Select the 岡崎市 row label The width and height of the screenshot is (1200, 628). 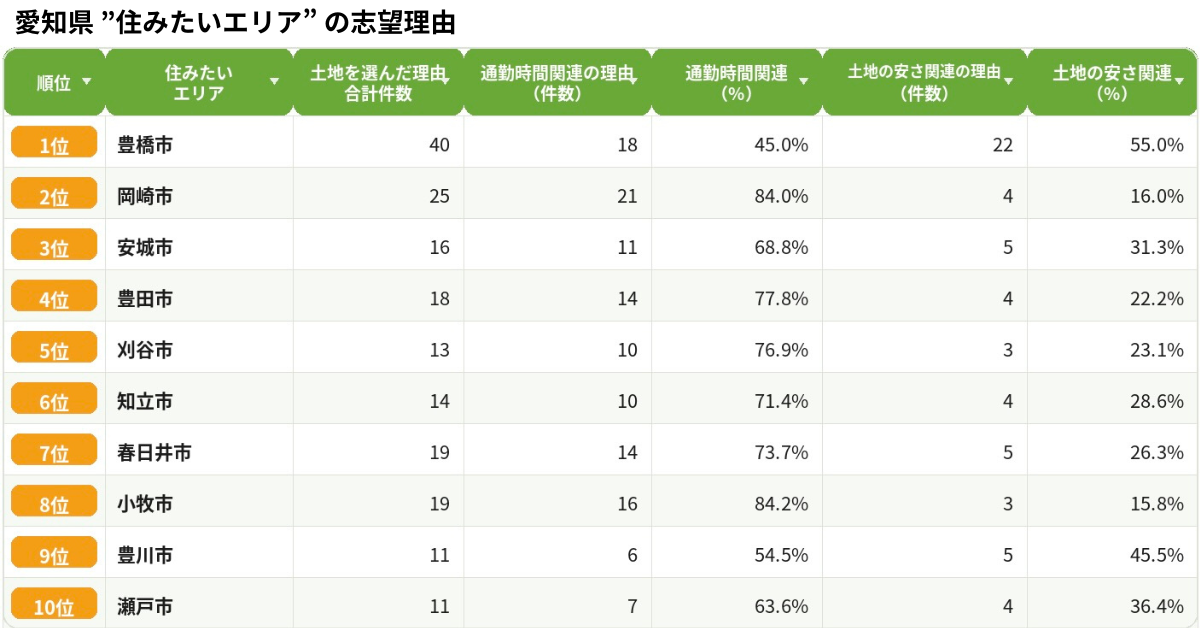(x=145, y=196)
